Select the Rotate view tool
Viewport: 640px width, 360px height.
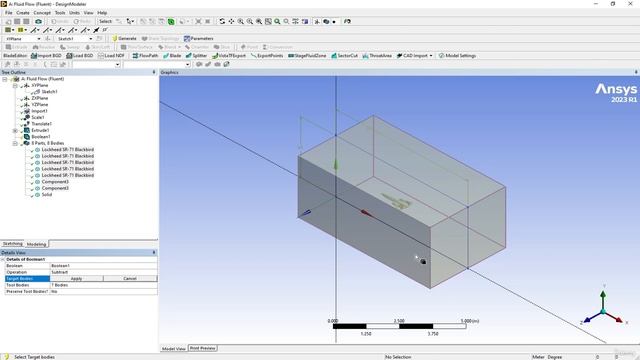[222, 21]
